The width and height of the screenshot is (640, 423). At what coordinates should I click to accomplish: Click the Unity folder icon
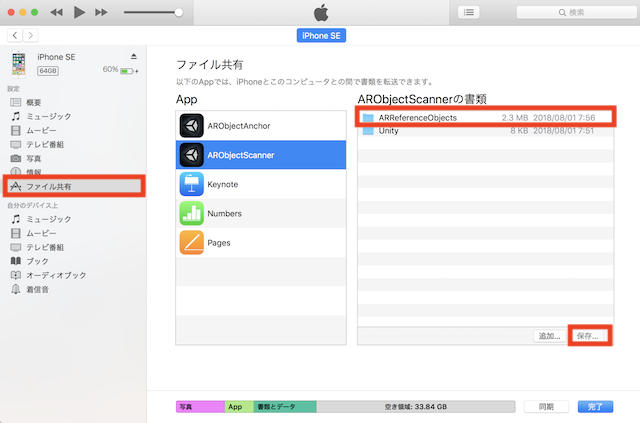pyautogui.click(x=368, y=131)
